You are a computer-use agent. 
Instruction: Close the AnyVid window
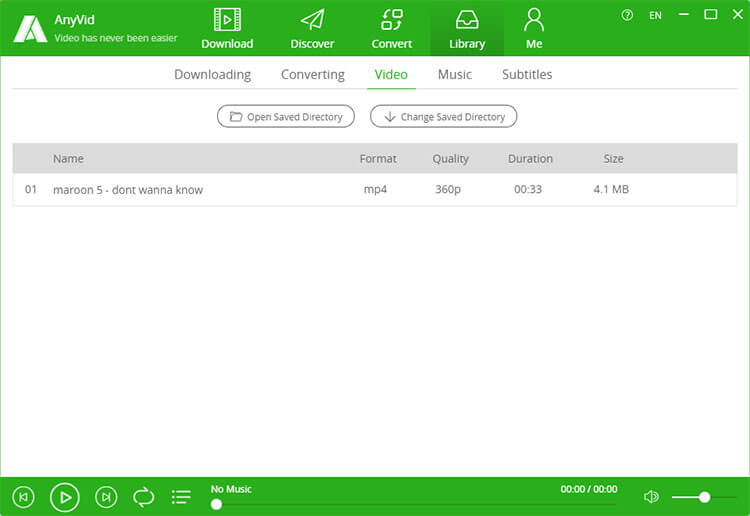click(x=738, y=15)
